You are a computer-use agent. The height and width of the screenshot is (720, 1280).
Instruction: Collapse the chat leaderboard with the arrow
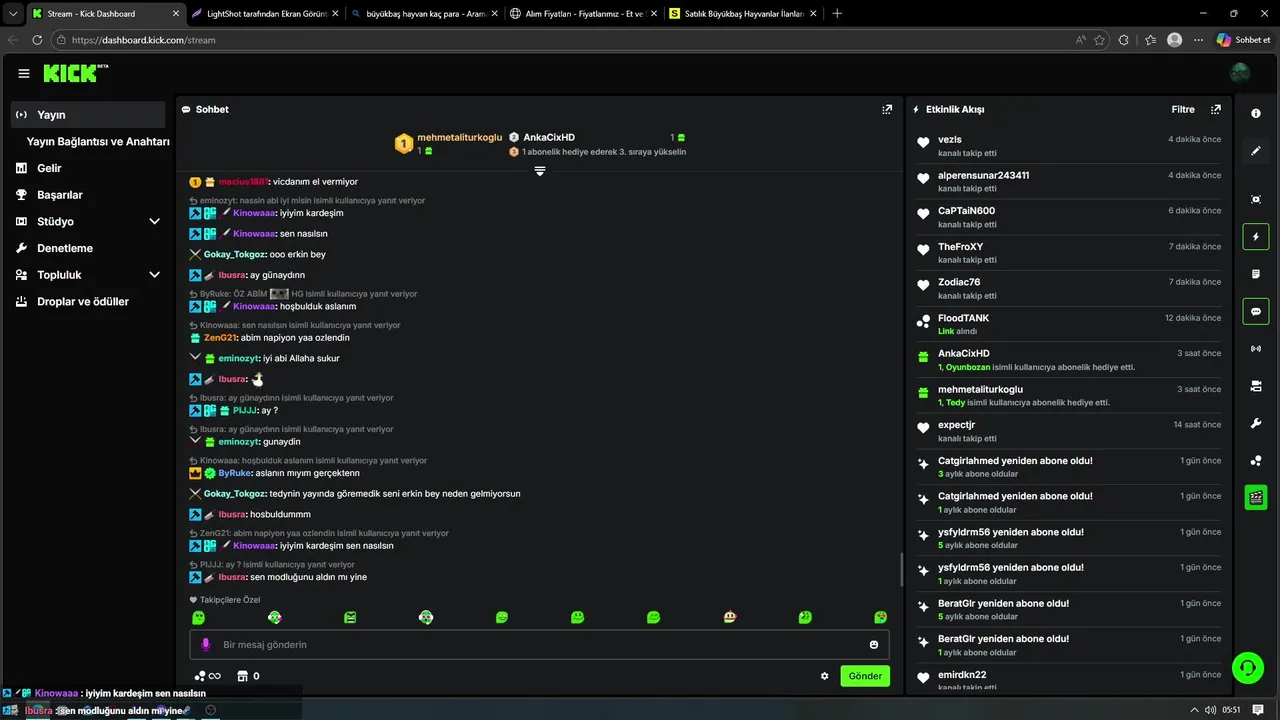click(x=540, y=171)
